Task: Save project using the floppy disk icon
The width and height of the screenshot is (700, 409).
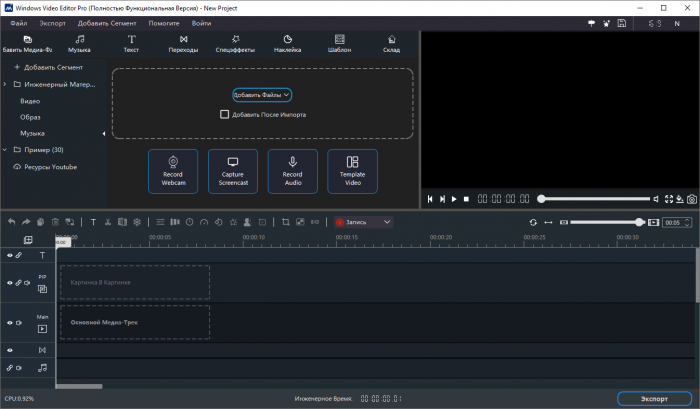Action: pos(621,22)
